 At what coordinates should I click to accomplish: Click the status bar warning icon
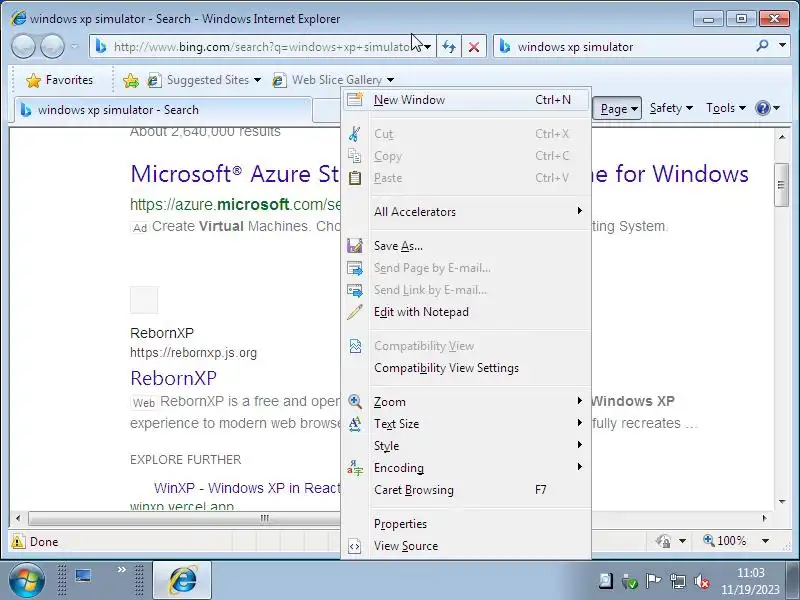point(18,541)
